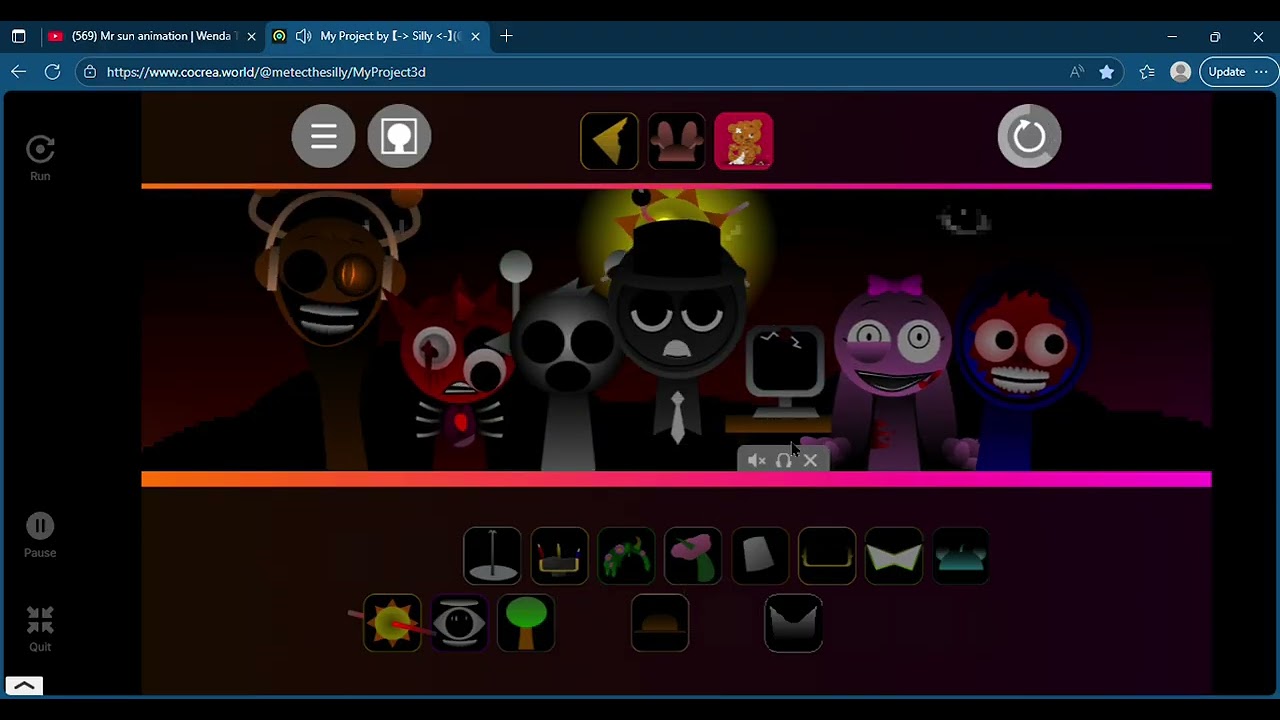Pick the teal sound icon

pos(961,556)
